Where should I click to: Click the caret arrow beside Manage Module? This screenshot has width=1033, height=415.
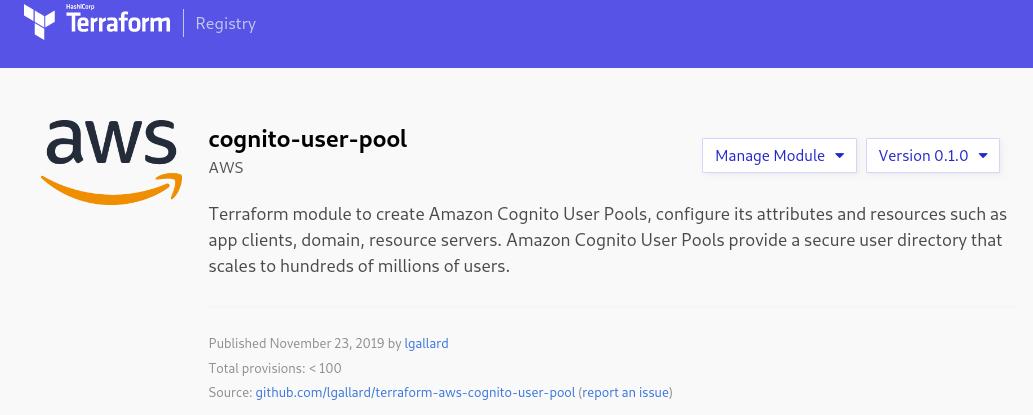839,156
